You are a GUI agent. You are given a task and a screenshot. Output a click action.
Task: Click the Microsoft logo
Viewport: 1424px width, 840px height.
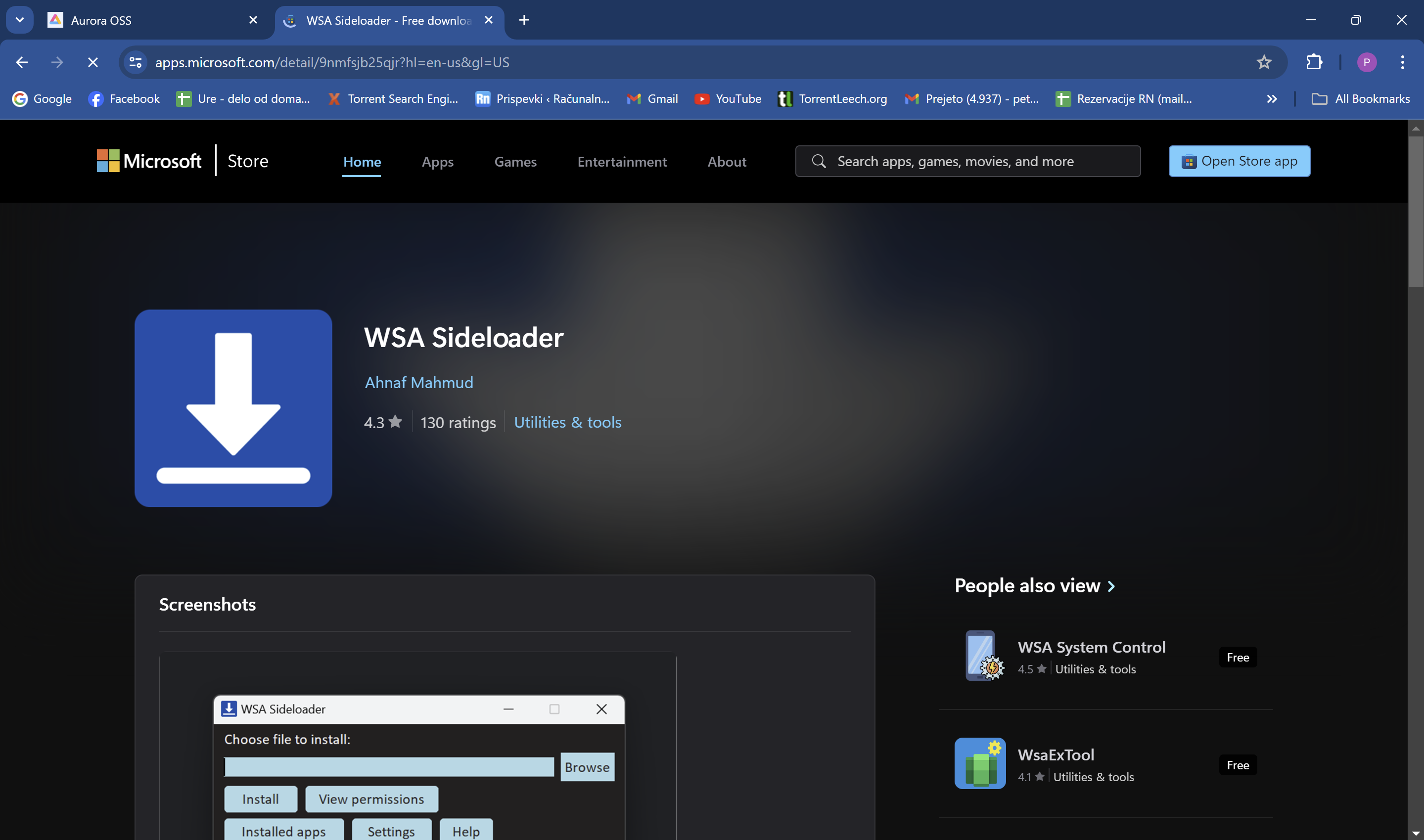tap(149, 161)
